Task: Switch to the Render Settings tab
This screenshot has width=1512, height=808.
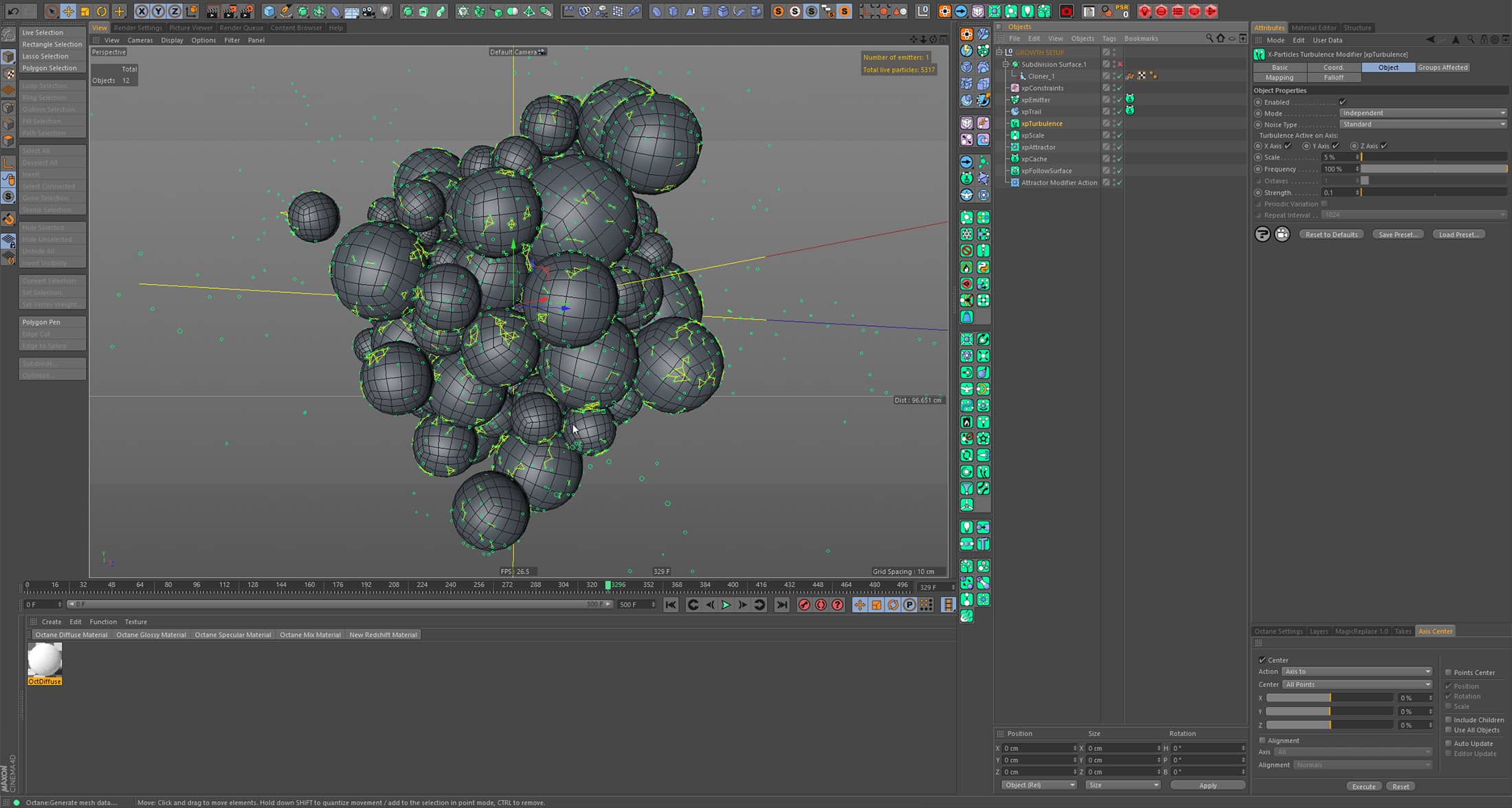Action: coord(137,28)
